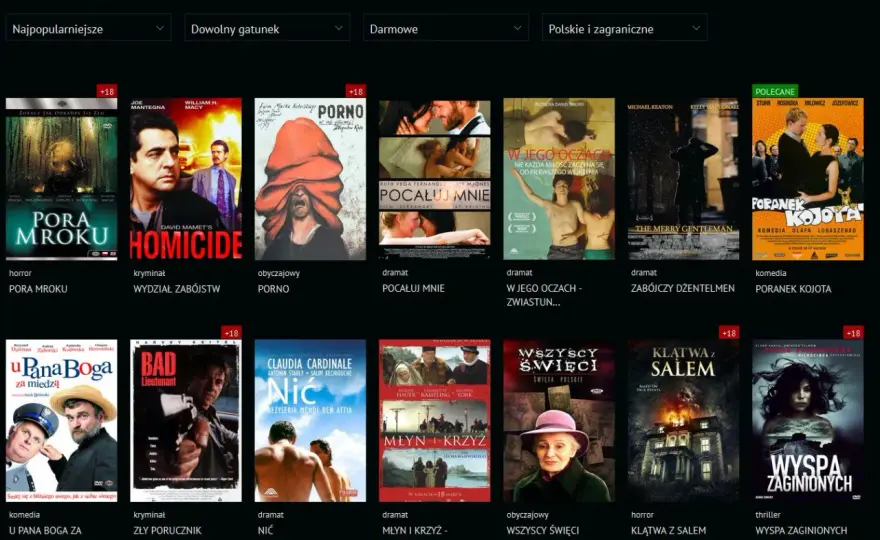This screenshot has height=540, width=880.
Task: Open the Homicide movie poster
Action: coord(186,179)
